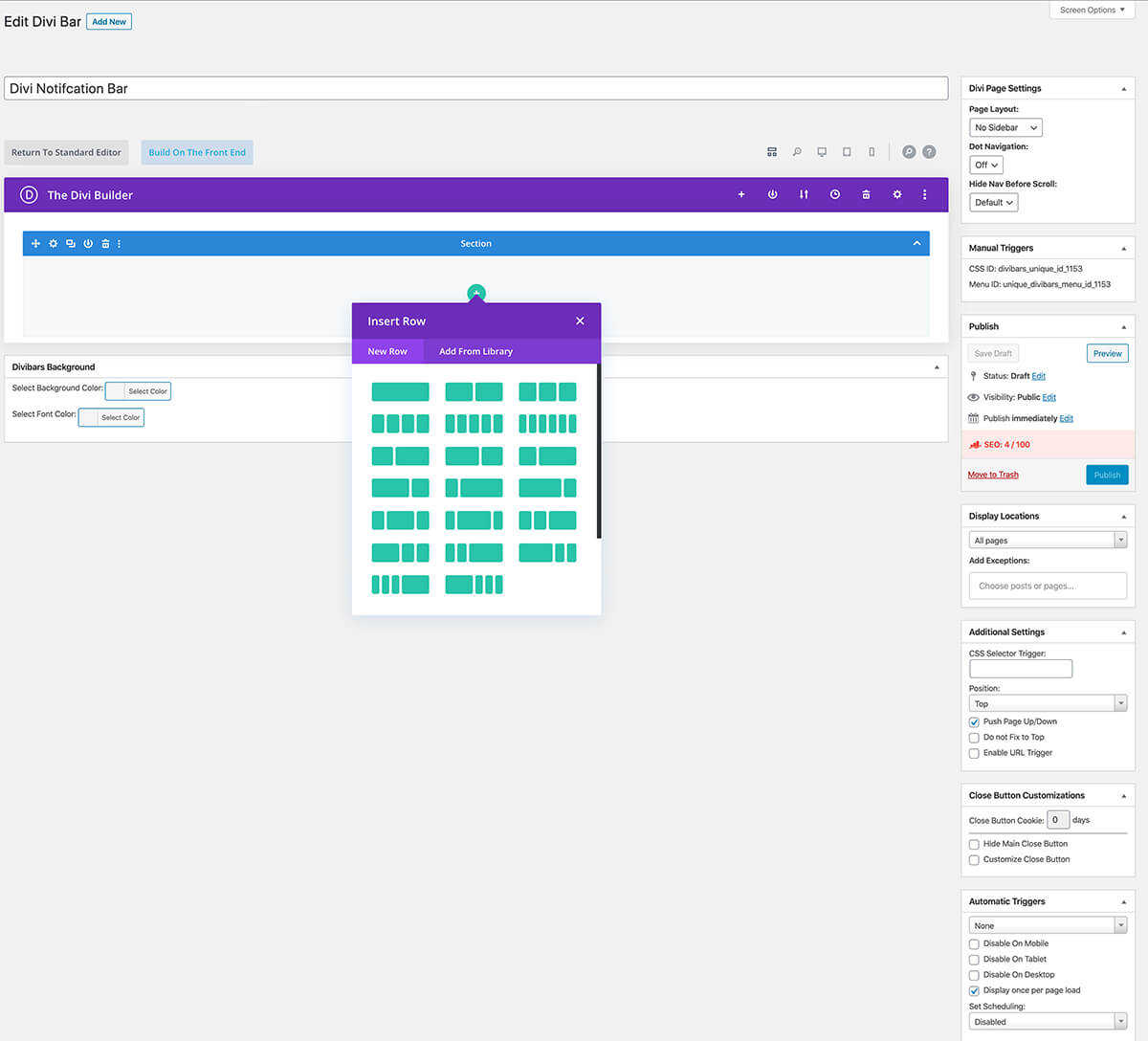Disable the Section using its power icon

(88, 244)
